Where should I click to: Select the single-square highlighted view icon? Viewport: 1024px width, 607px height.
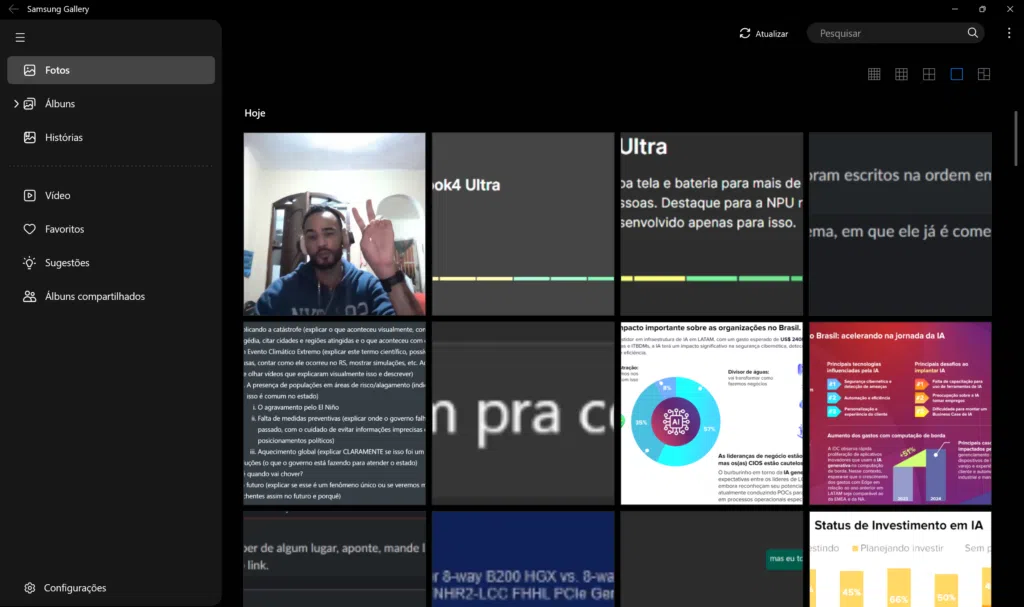click(957, 74)
